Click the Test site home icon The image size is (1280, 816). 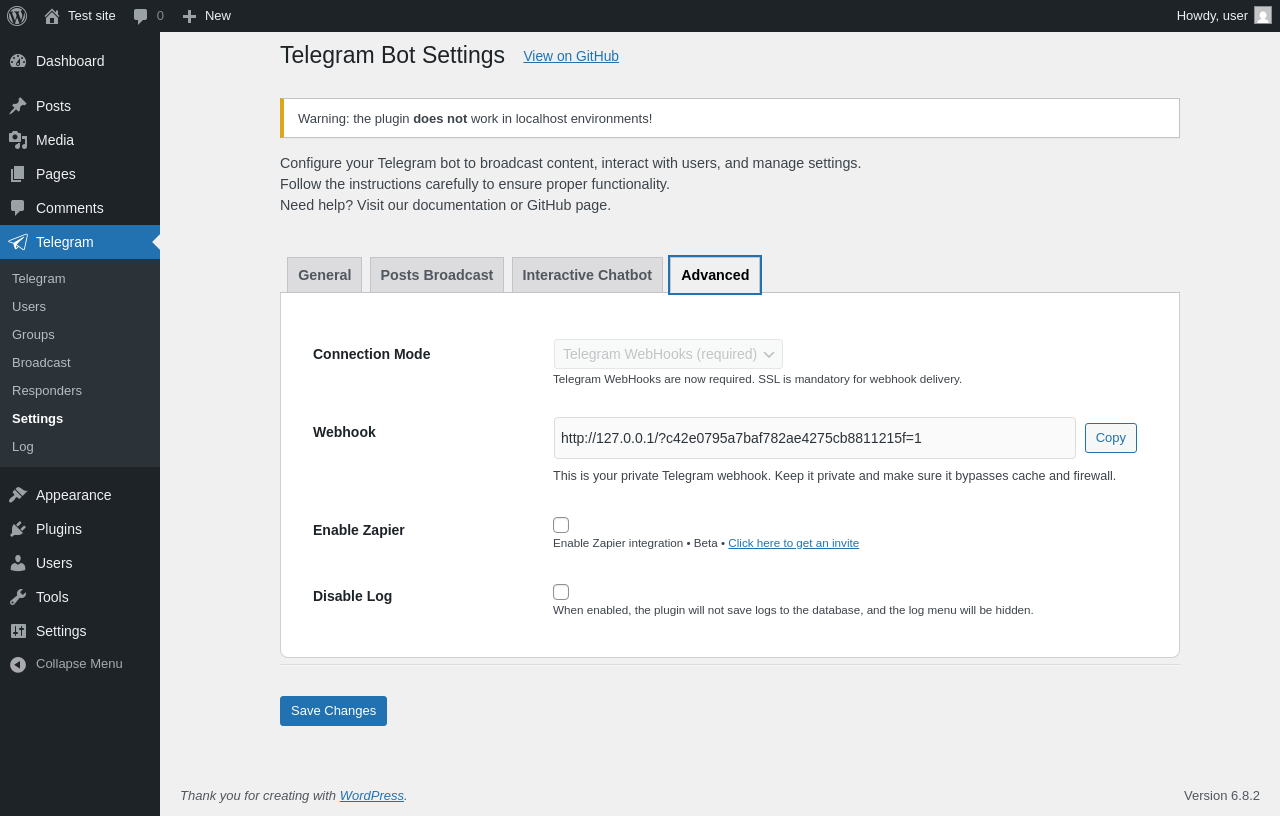[x=52, y=16]
